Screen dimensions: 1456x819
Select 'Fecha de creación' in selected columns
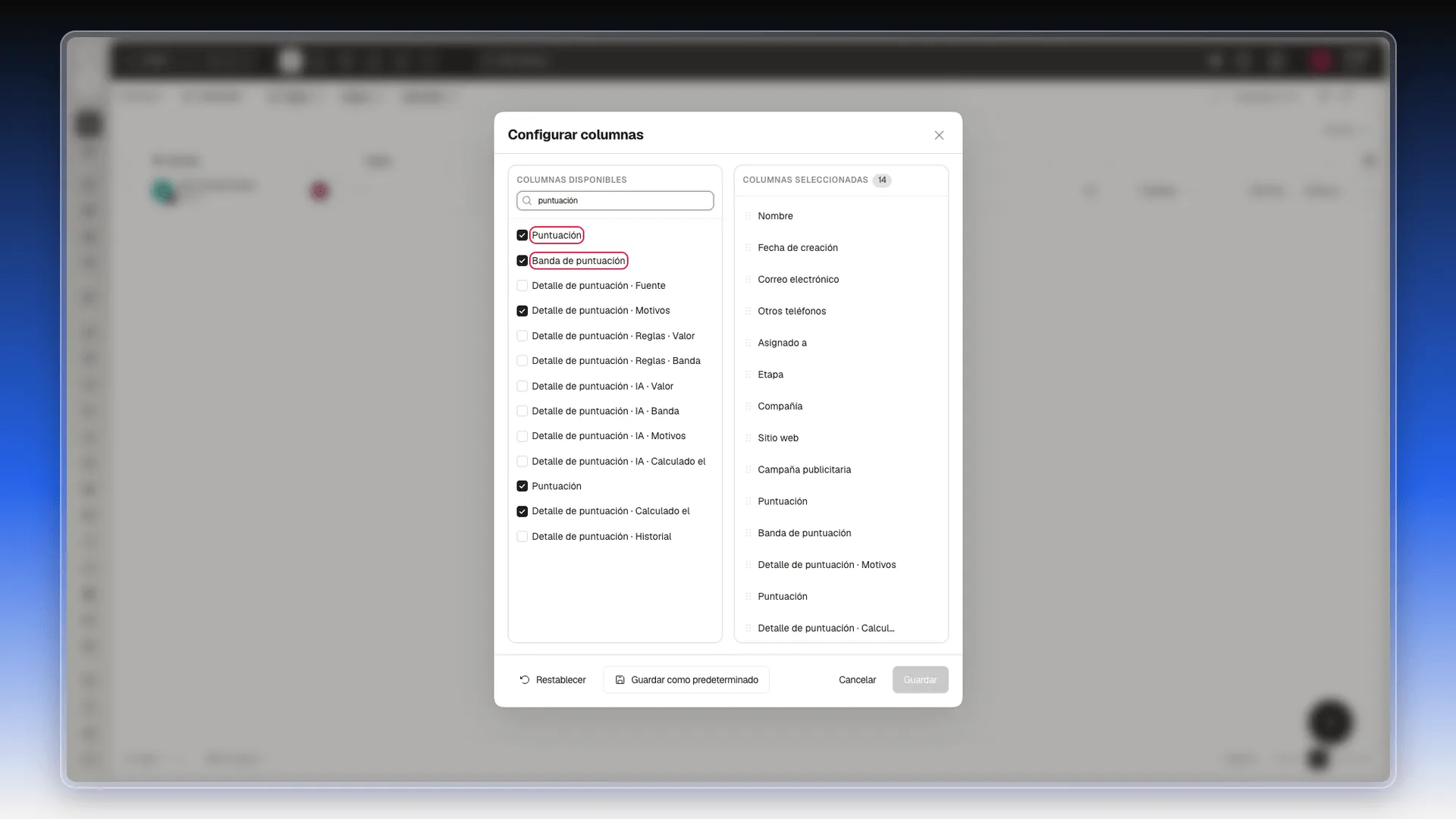pos(841,248)
